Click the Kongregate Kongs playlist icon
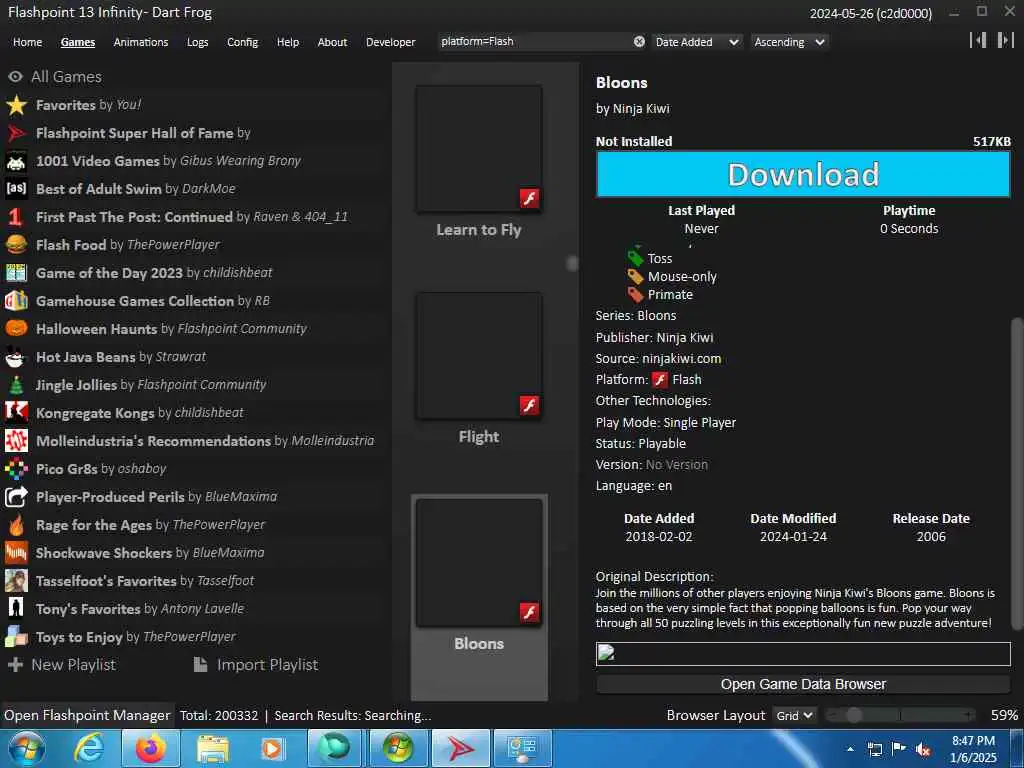The image size is (1024, 768). click(x=16, y=413)
